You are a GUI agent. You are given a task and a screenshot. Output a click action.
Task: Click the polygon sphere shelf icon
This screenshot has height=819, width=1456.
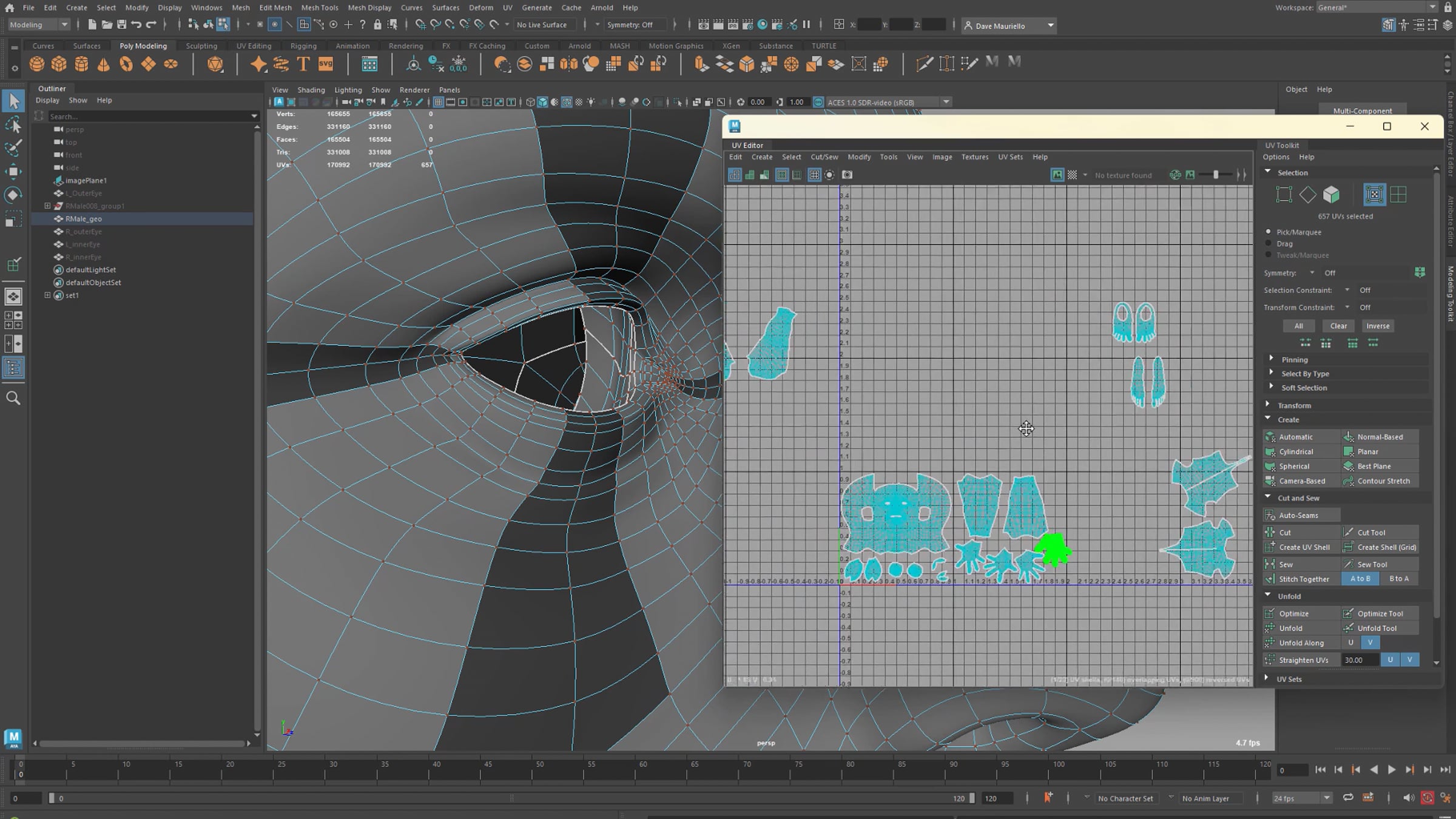(37, 64)
